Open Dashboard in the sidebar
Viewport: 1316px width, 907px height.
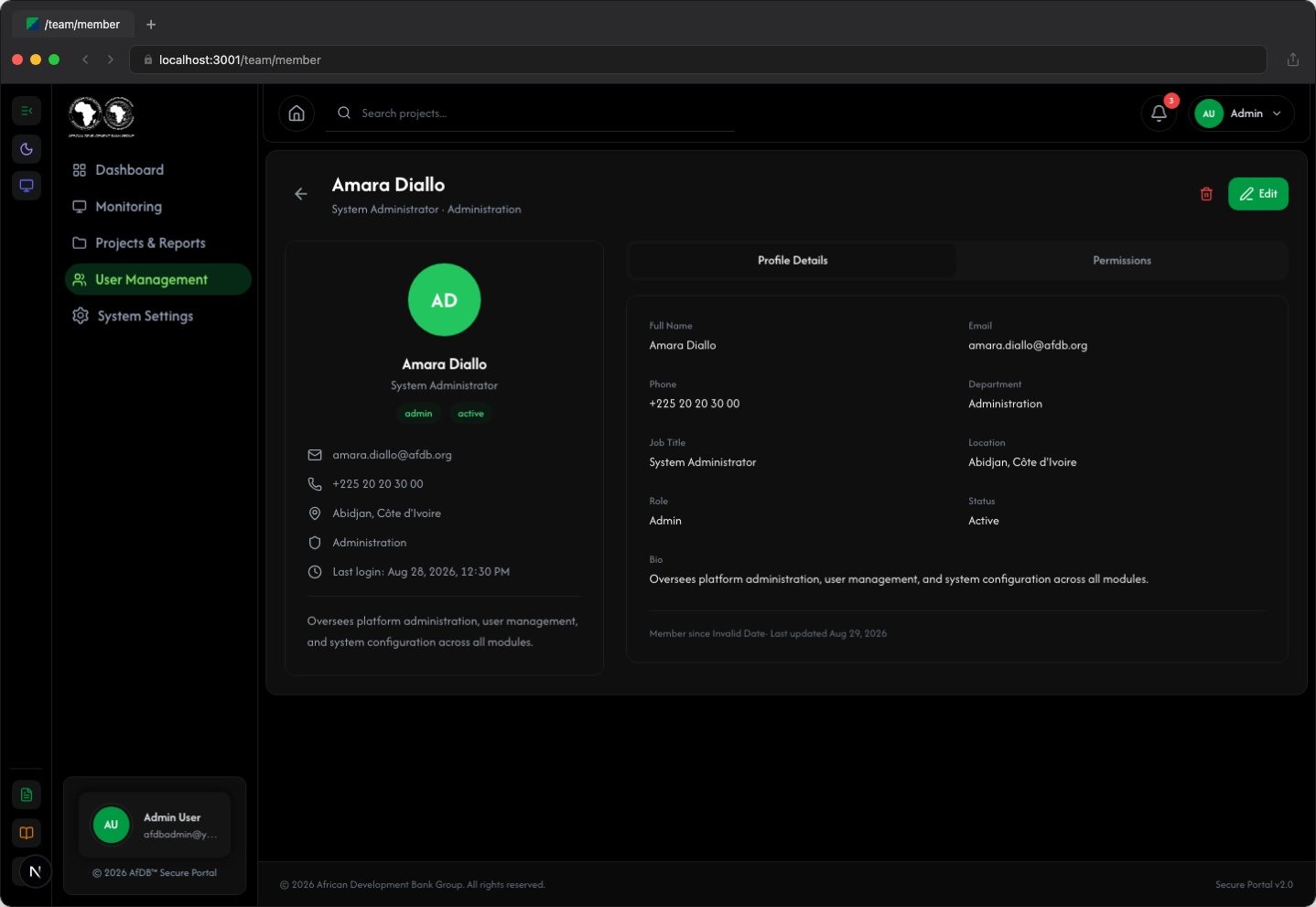coord(157,170)
